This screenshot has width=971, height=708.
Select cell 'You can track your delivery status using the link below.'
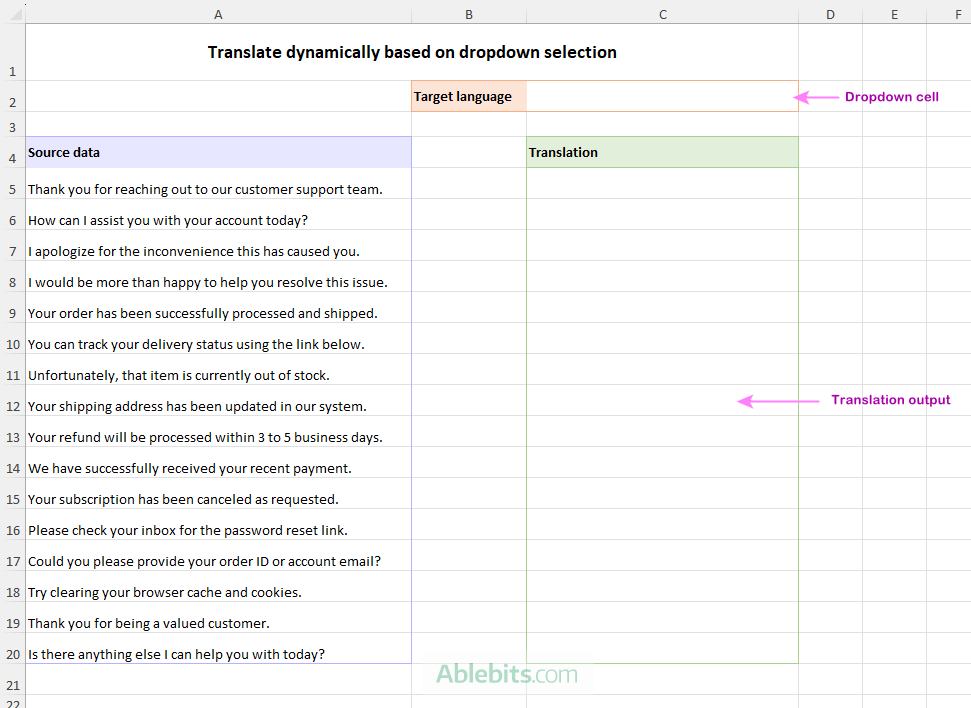click(x=218, y=338)
